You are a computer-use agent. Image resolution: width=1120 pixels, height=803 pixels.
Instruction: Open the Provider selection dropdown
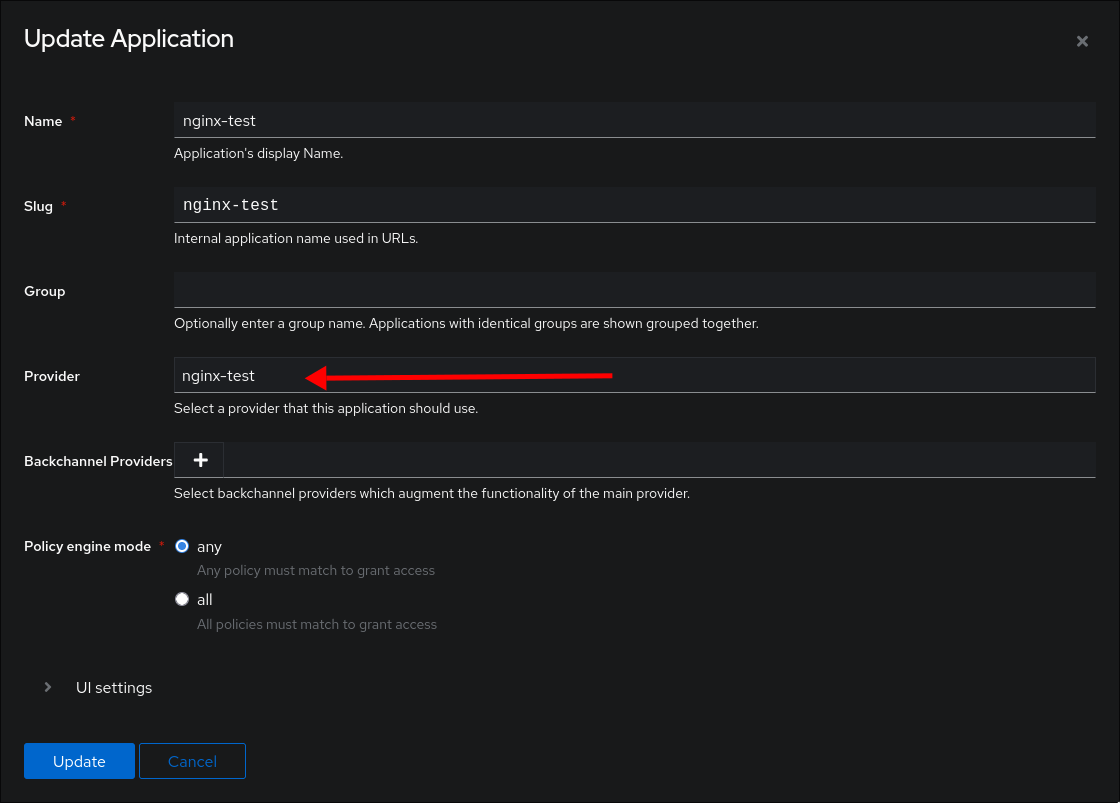tap(634, 375)
